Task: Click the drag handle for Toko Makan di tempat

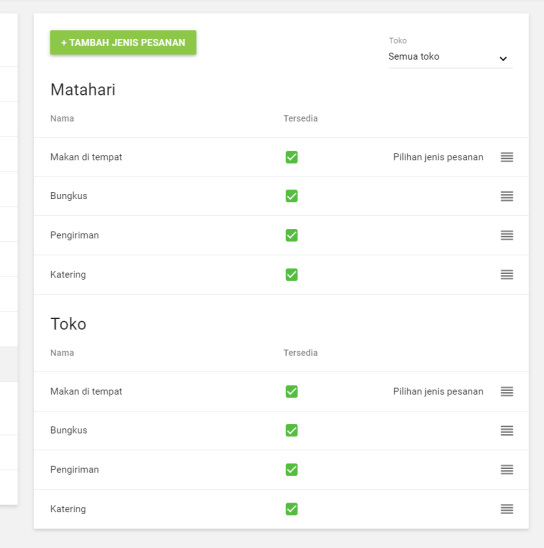Action: click(x=507, y=391)
